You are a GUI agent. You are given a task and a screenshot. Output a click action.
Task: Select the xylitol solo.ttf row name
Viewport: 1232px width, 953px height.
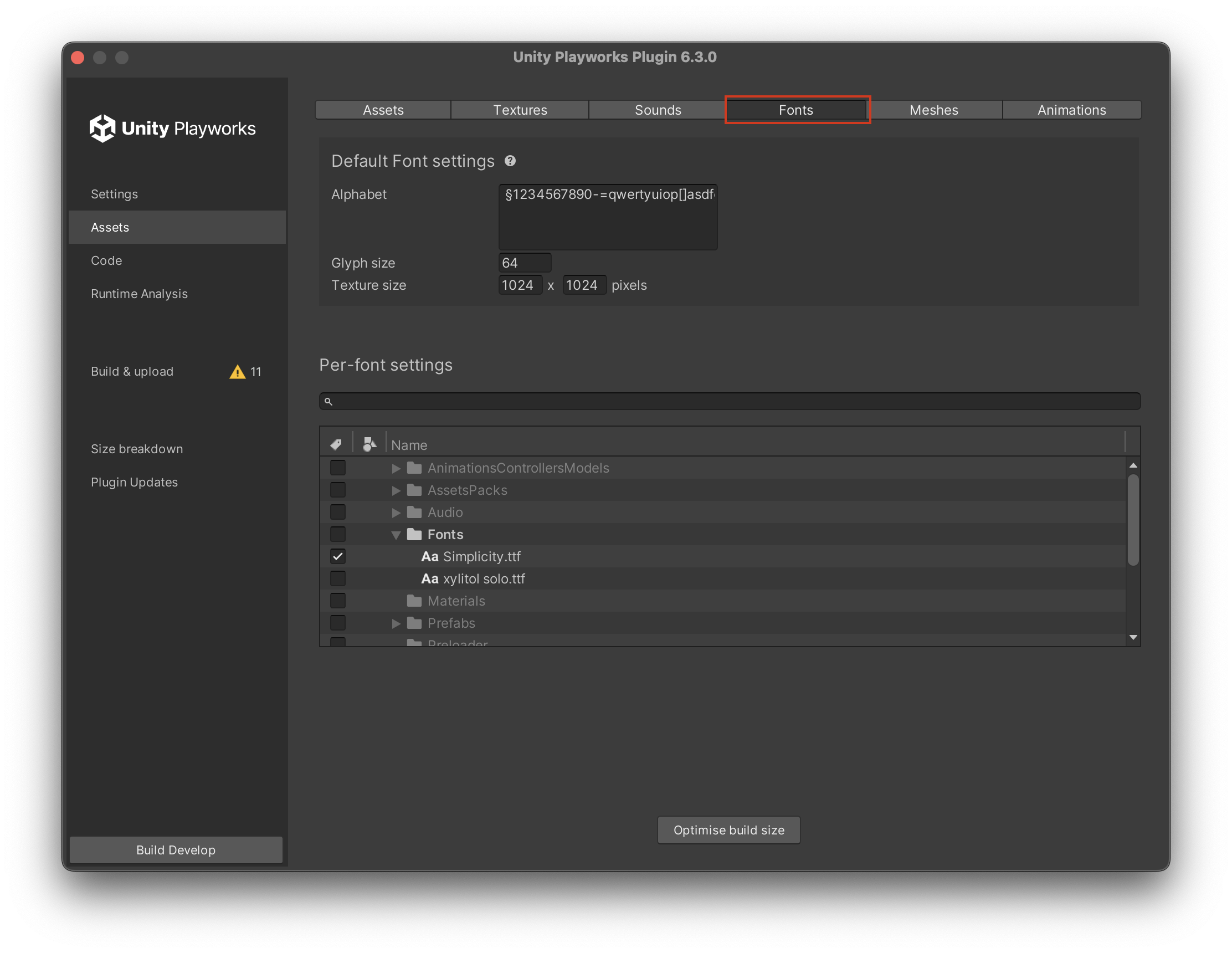pyautogui.click(x=484, y=578)
